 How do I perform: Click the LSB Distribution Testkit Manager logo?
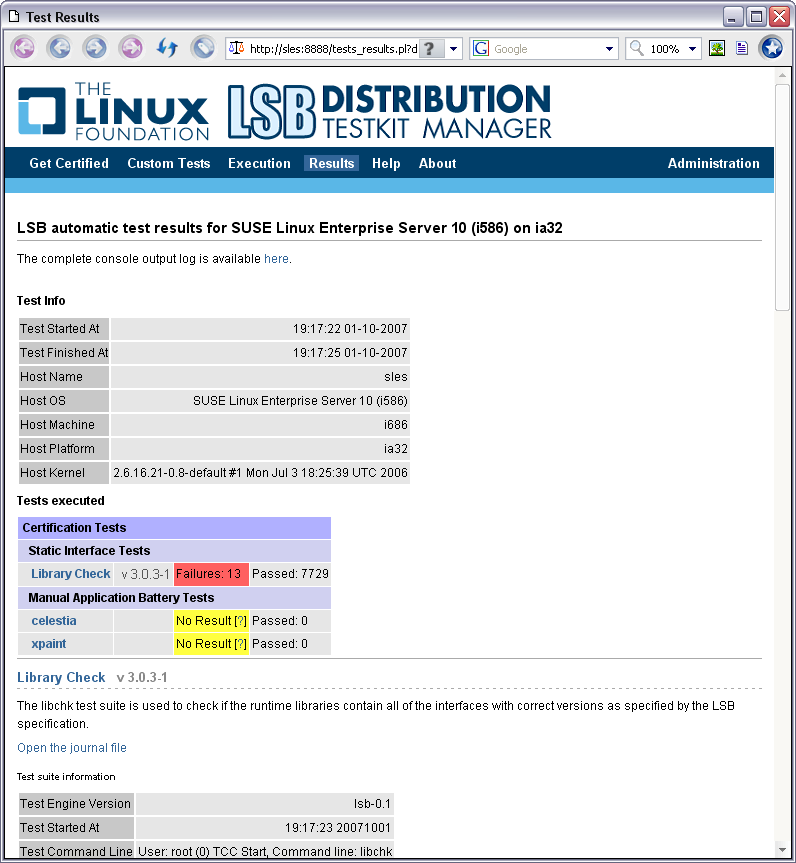[390, 111]
